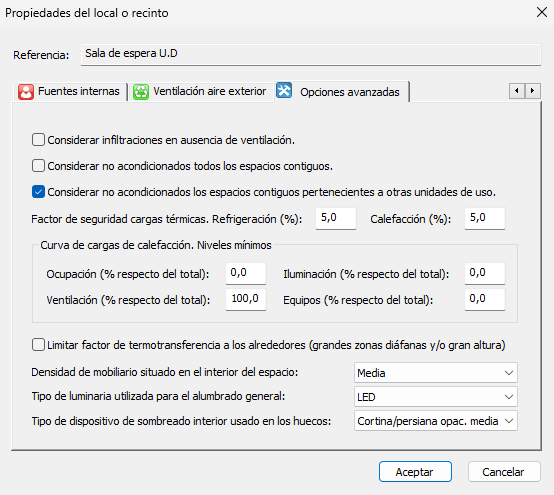
Task: Click the Ventilación 100,0 percentage field
Action: click(246, 299)
